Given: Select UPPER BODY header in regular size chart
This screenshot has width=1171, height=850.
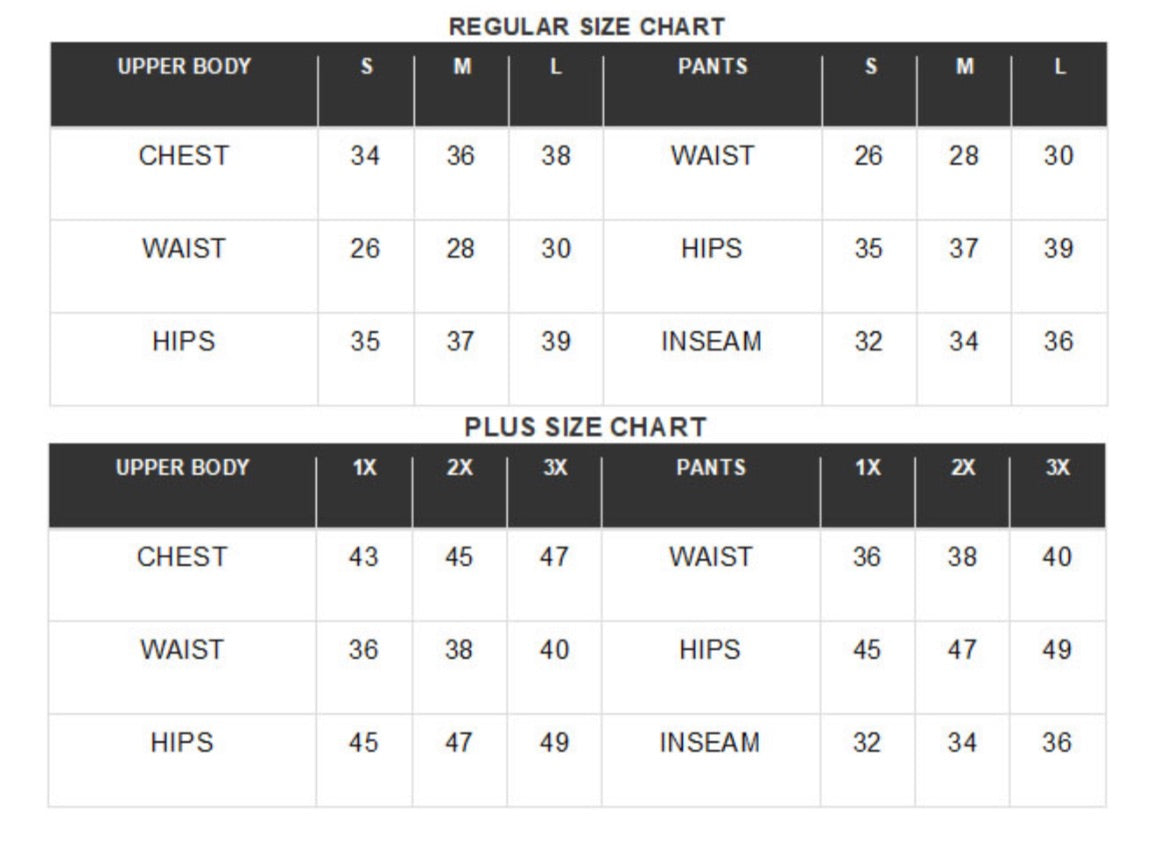Looking at the screenshot, I should pyautogui.click(x=184, y=67).
